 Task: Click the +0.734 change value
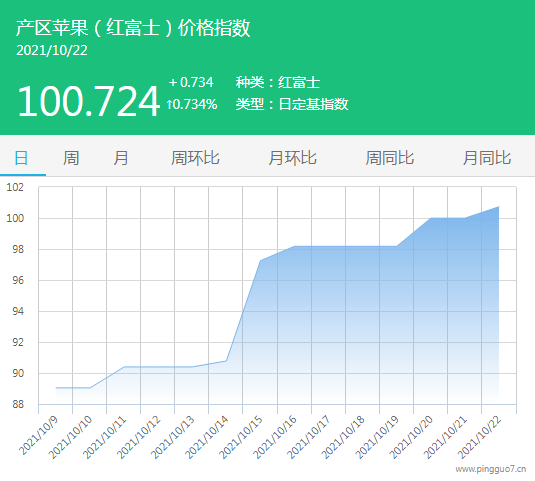pyautogui.click(x=191, y=82)
